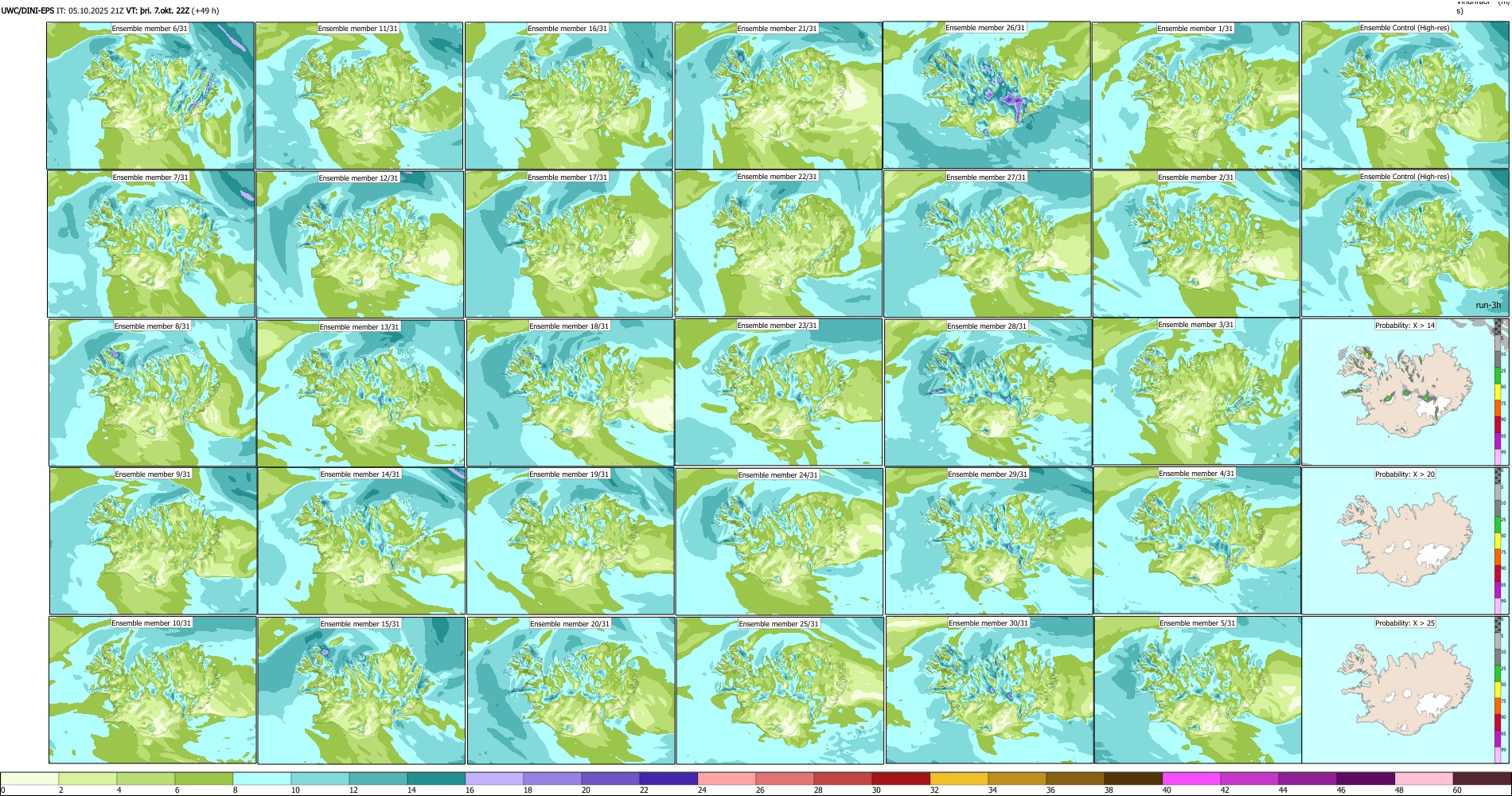
Task: Open the Ensemble member 9/31 map
Action: coord(154,541)
